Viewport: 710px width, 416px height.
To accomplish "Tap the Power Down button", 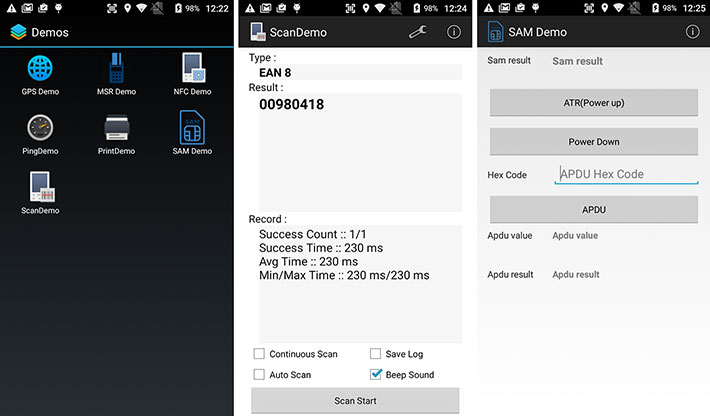I will coord(593,142).
